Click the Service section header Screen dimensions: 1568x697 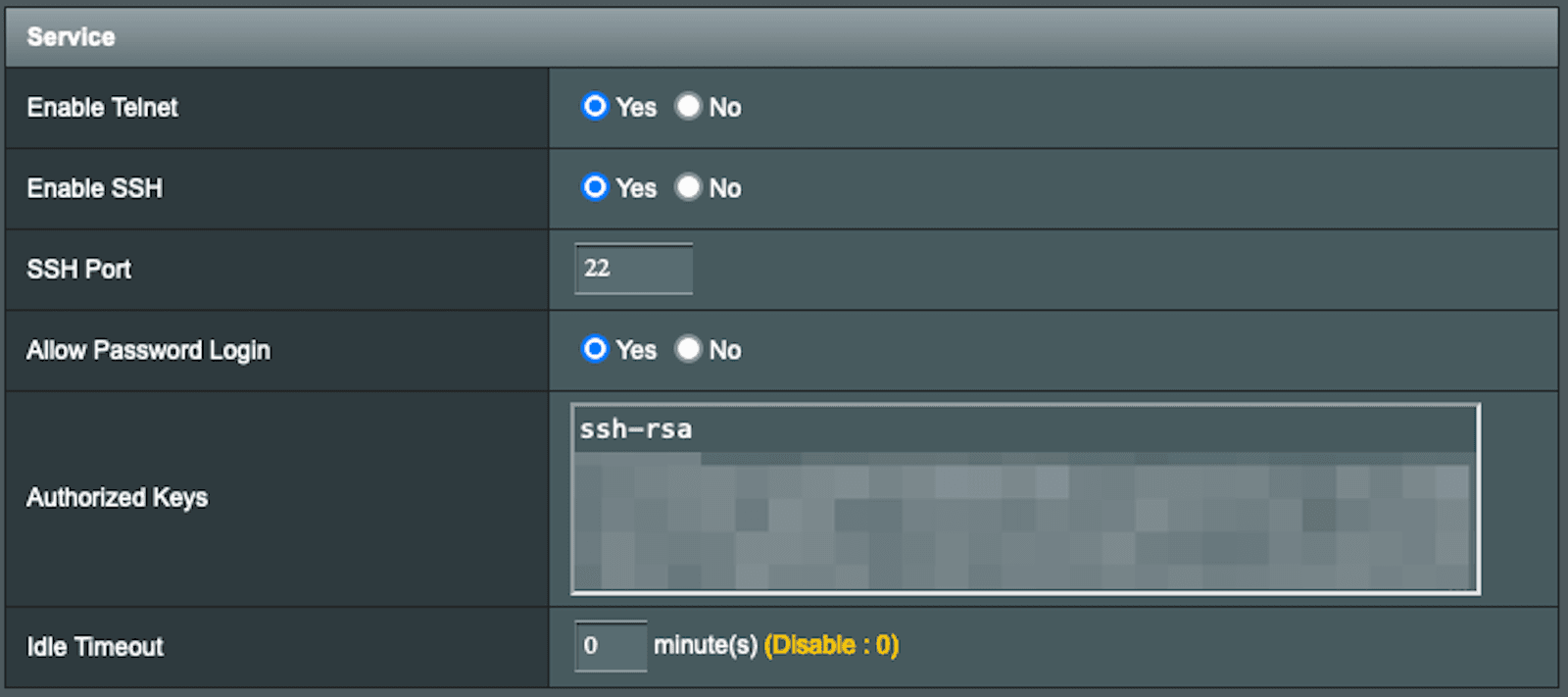pyautogui.click(x=71, y=36)
